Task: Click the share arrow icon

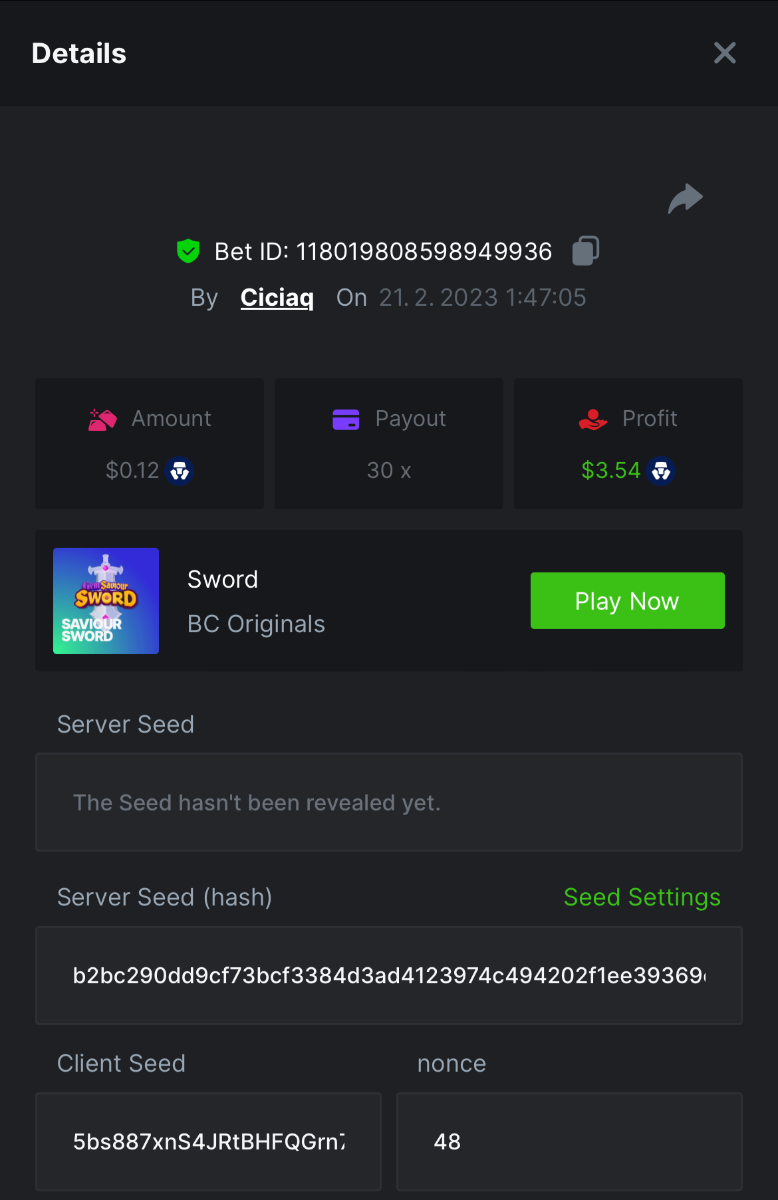Action: pyautogui.click(x=685, y=199)
